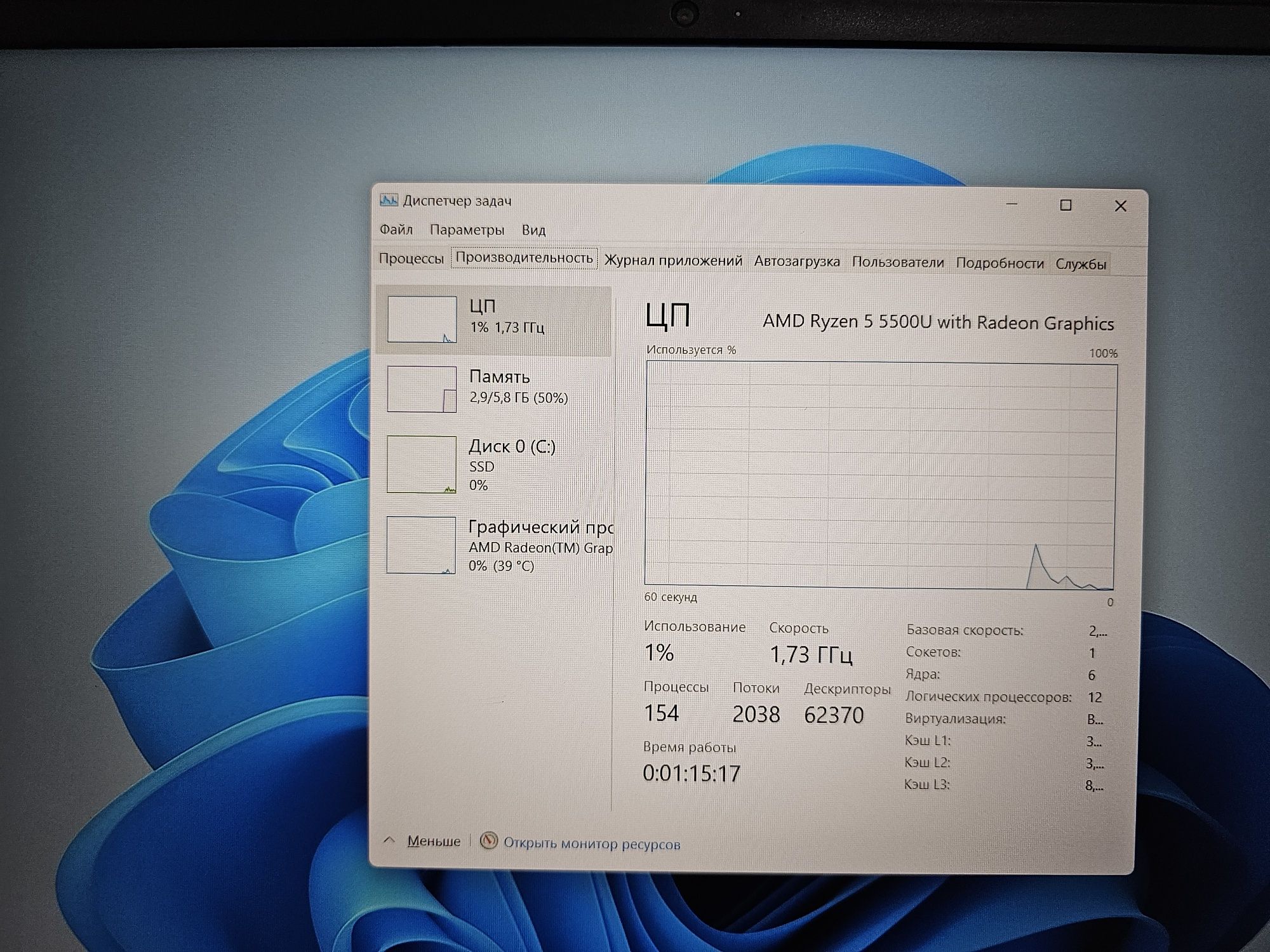The height and width of the screenshot is (952, 1270).
Task: Click the Дескрипторы count 62370
Action: (834, 715)
